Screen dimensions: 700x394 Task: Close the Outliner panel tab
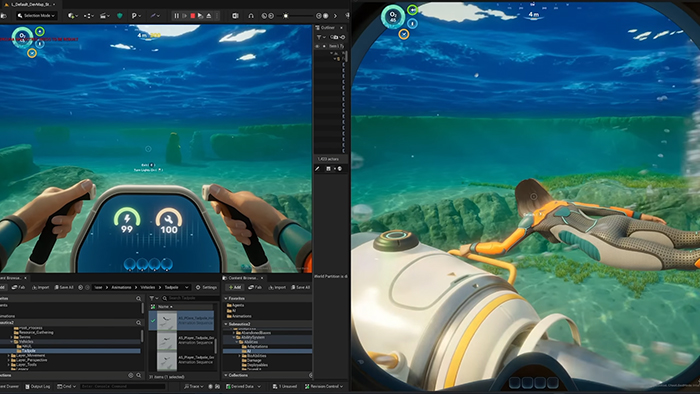click(x=342, y=28)
